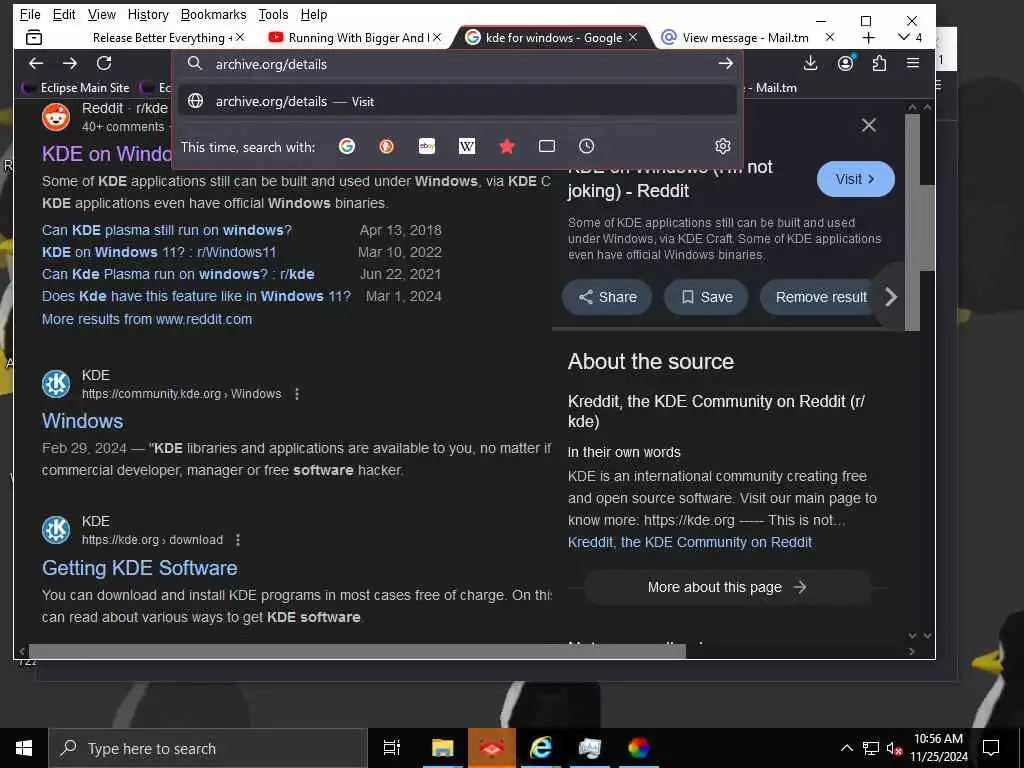Launch Internet Explorer from taskbar
The width and height of the screenshot is (1024, 768).
[x=541, y=748]
